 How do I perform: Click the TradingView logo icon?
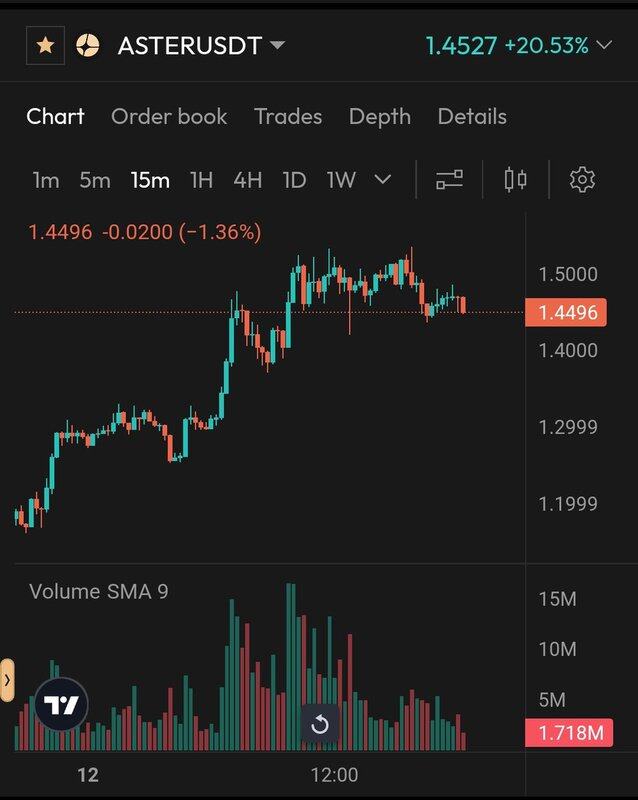(62, 706)
